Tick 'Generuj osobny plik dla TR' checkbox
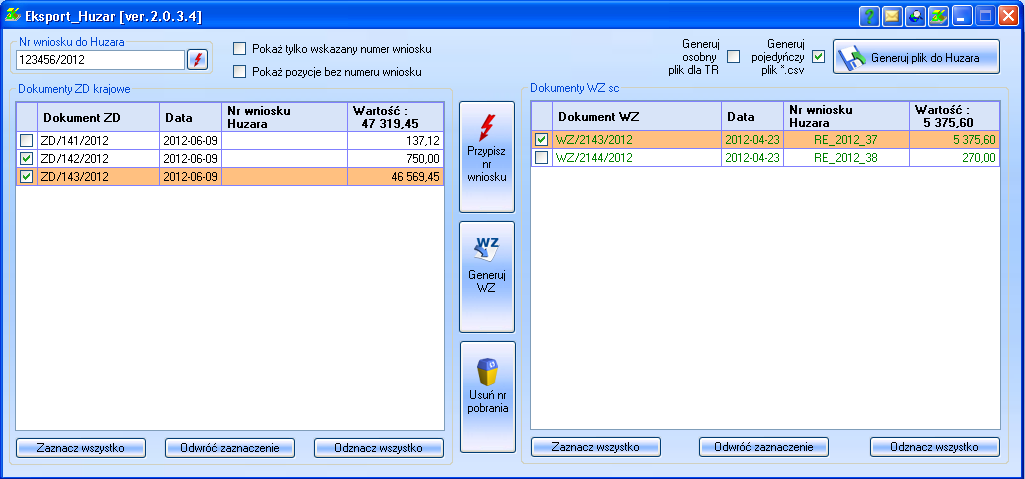 point(733,57)
